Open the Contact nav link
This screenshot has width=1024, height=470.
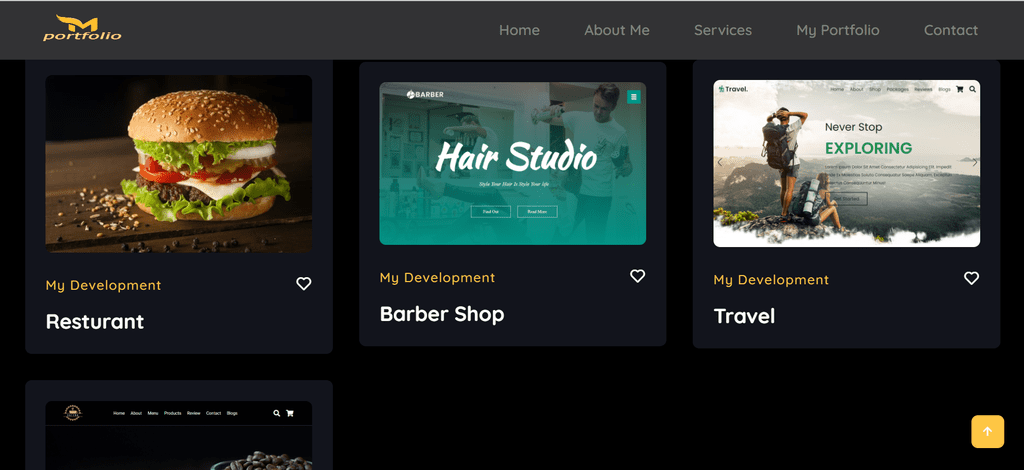pos(951,30)
